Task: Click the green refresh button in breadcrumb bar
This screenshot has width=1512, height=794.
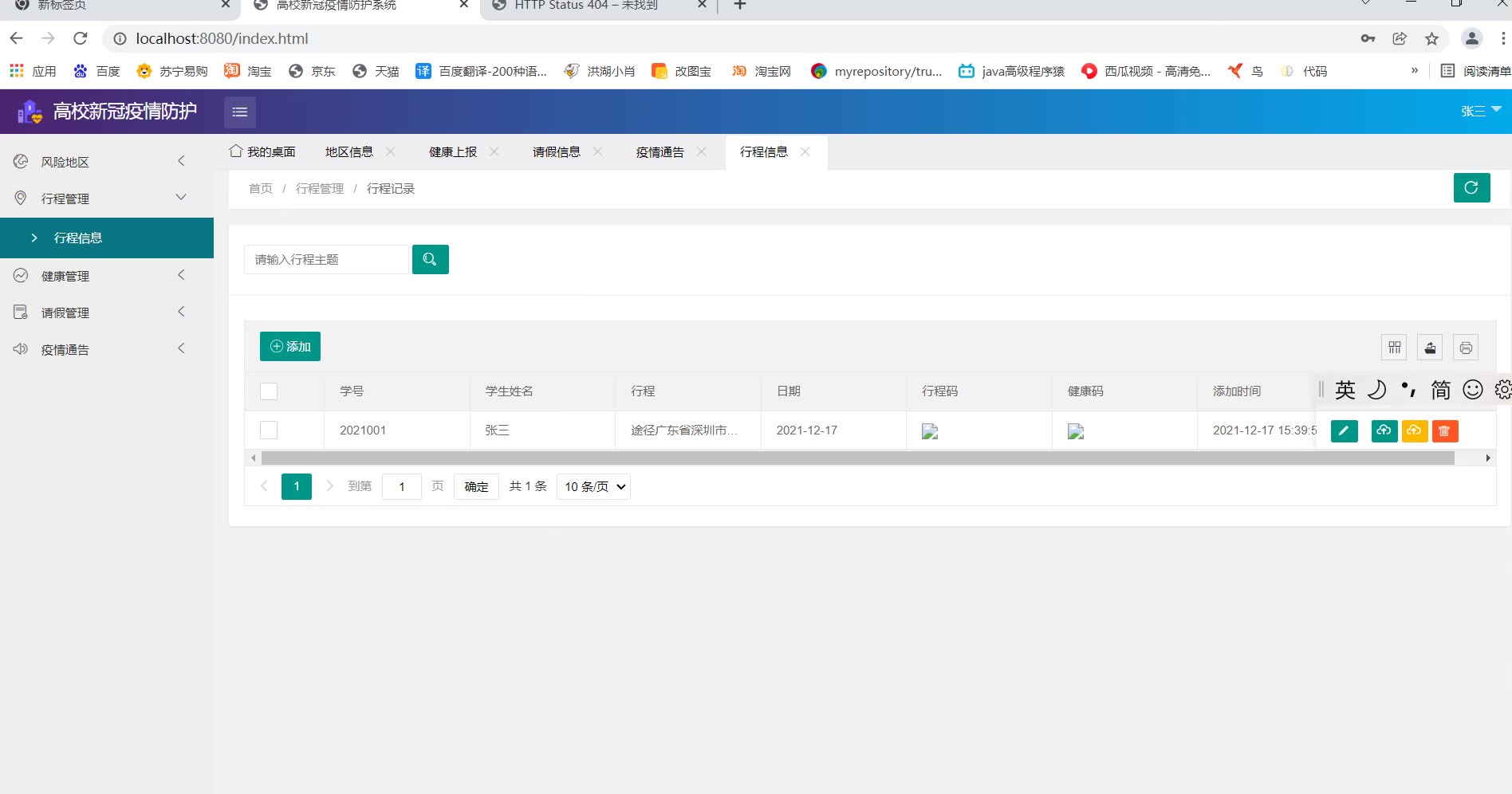Action: (x=1471, y=188)
